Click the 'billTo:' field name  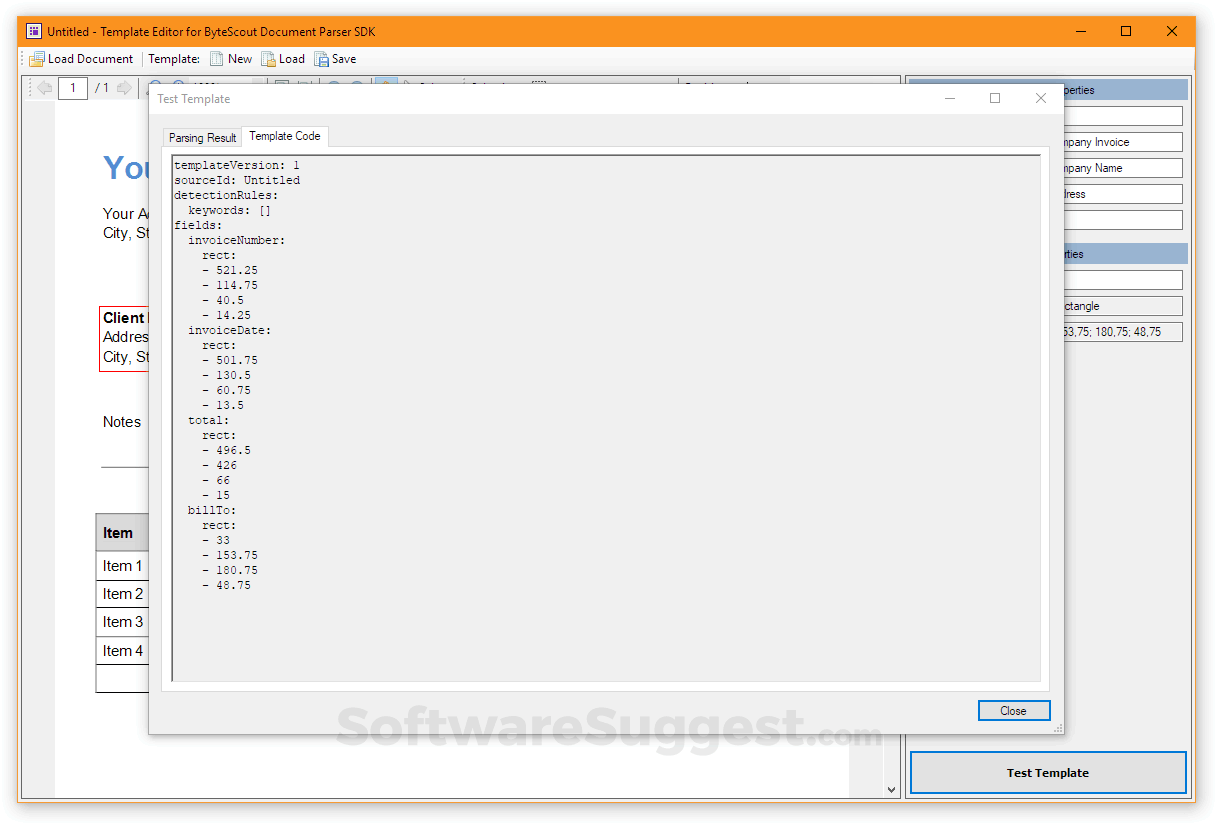(x=212, y=510)
